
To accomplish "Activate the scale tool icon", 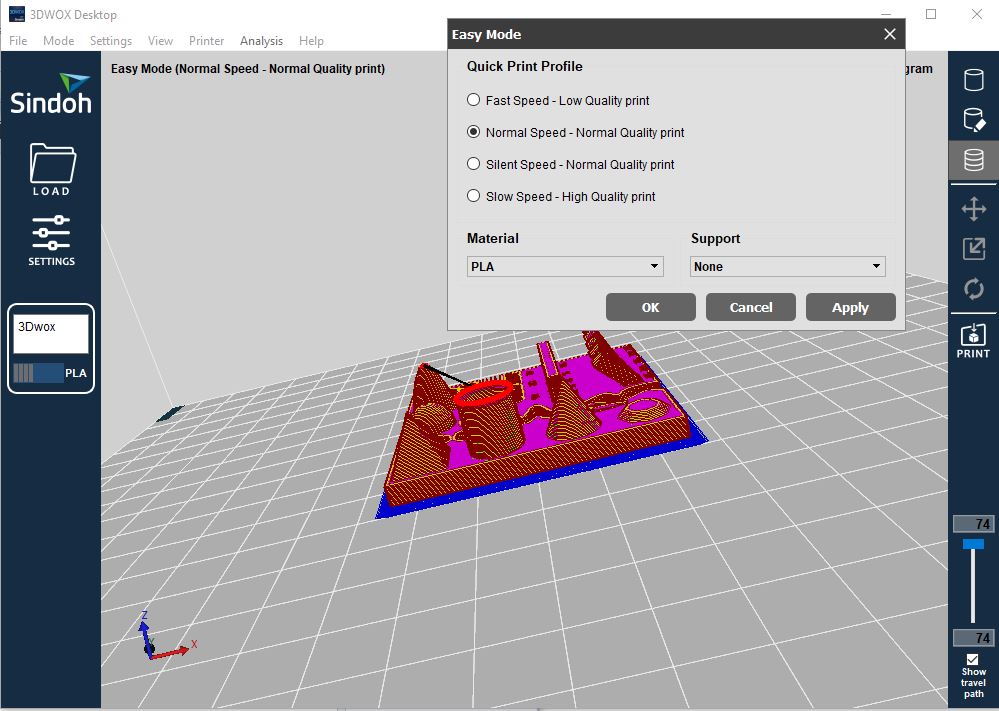I will (973, 248).
